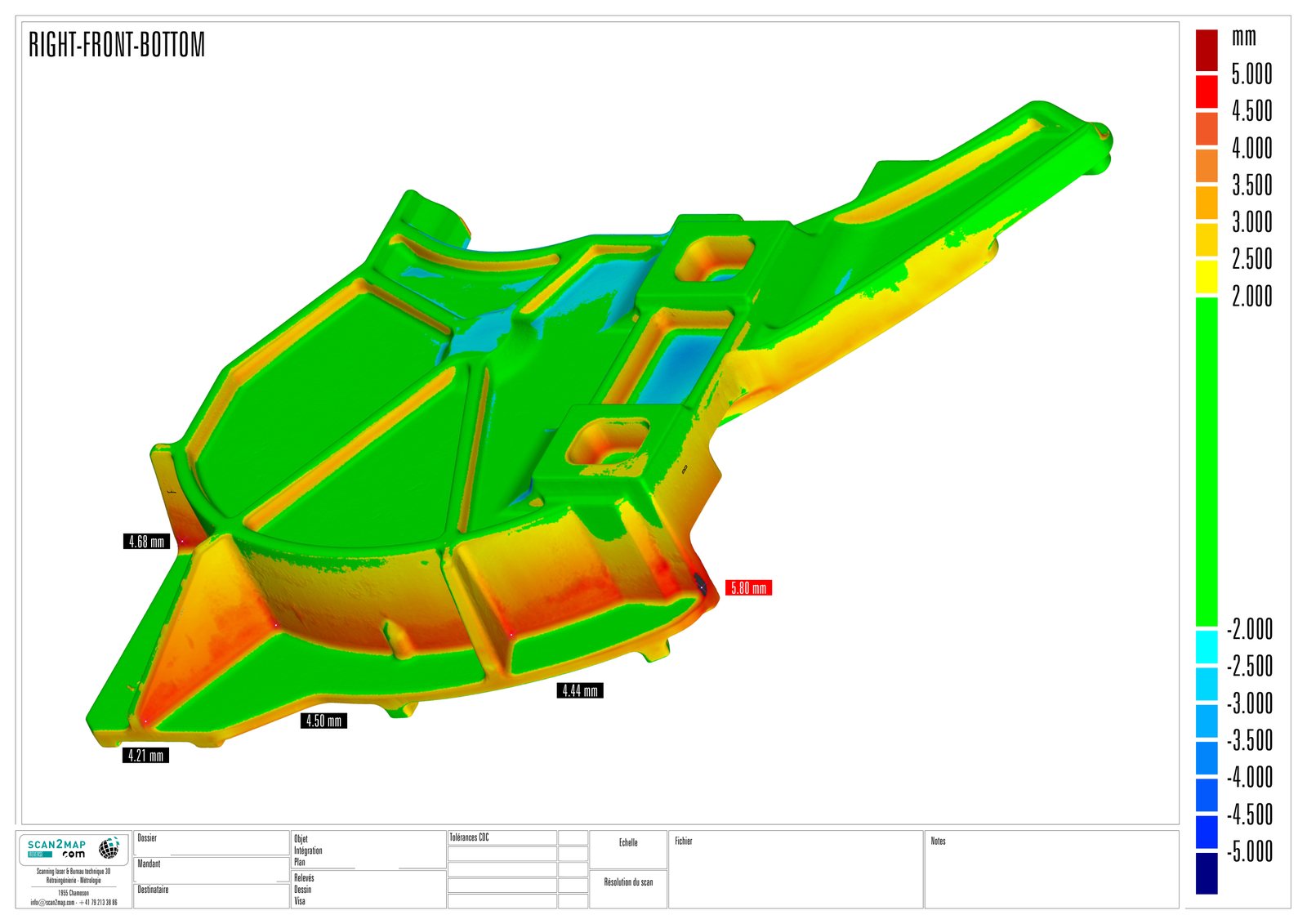Click the mm unit label on the legend
This screenshot has height=924, width=1307.
1243,37
